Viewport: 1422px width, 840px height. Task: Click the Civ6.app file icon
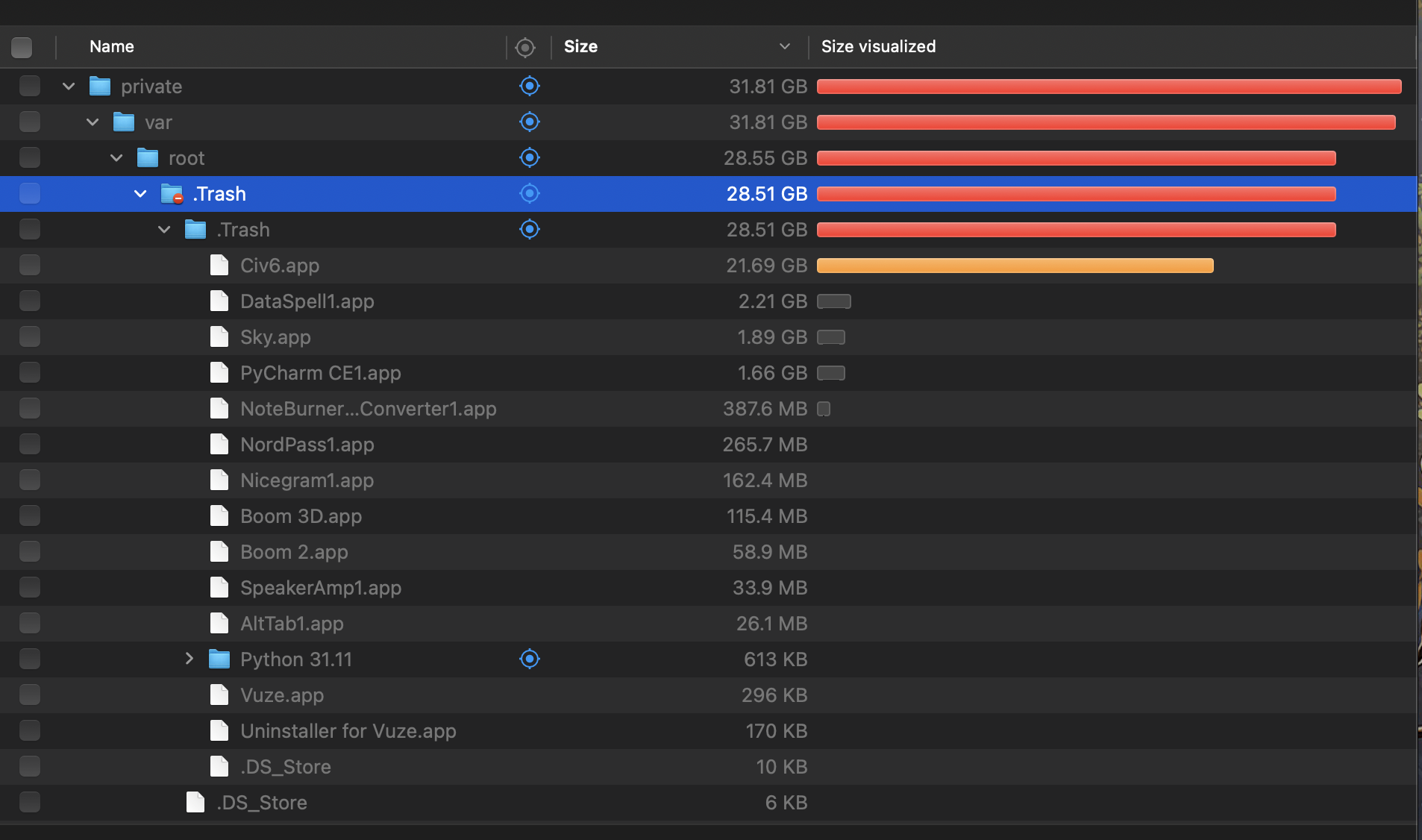click(219, 266)
